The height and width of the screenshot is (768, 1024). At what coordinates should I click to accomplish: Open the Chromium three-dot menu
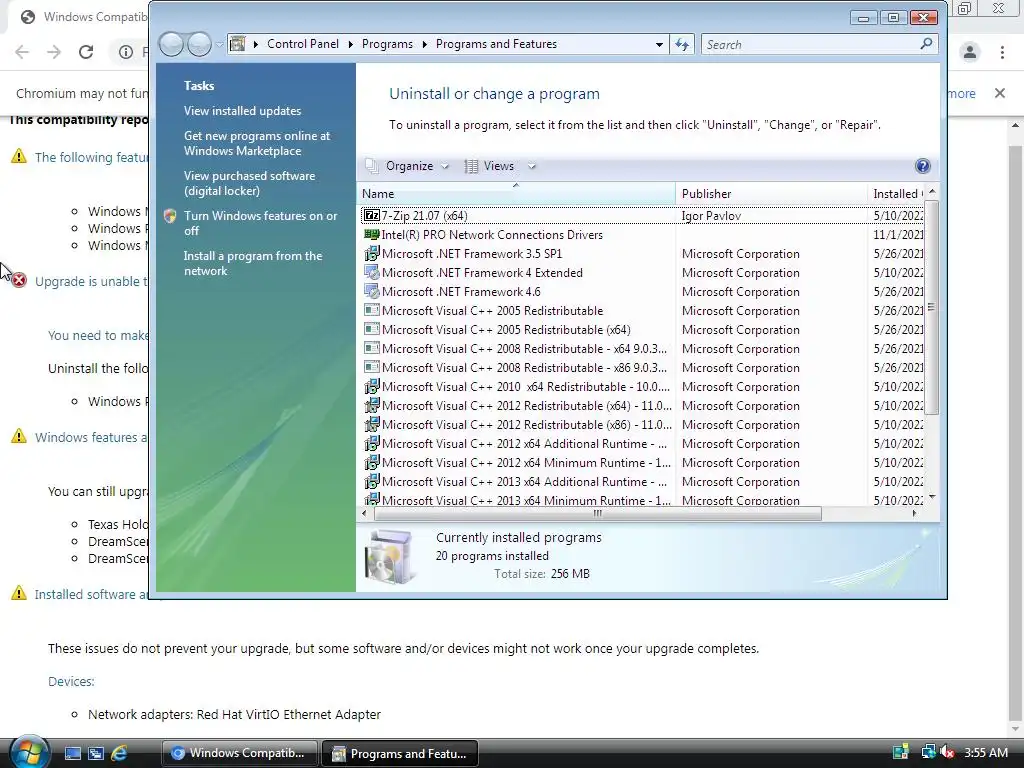point(1002,52)
